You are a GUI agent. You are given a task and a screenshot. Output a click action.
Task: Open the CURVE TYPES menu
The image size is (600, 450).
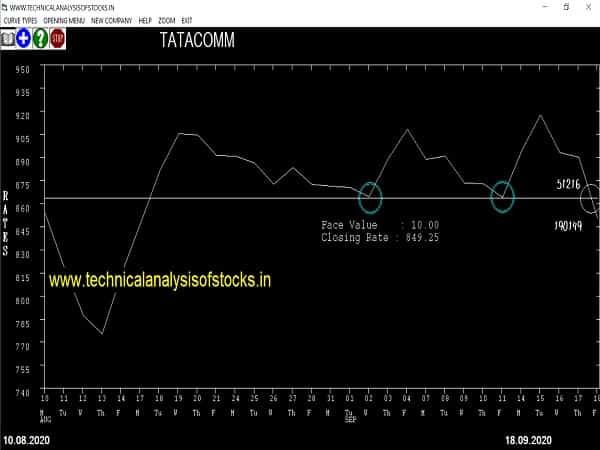[x=19, y=20]
